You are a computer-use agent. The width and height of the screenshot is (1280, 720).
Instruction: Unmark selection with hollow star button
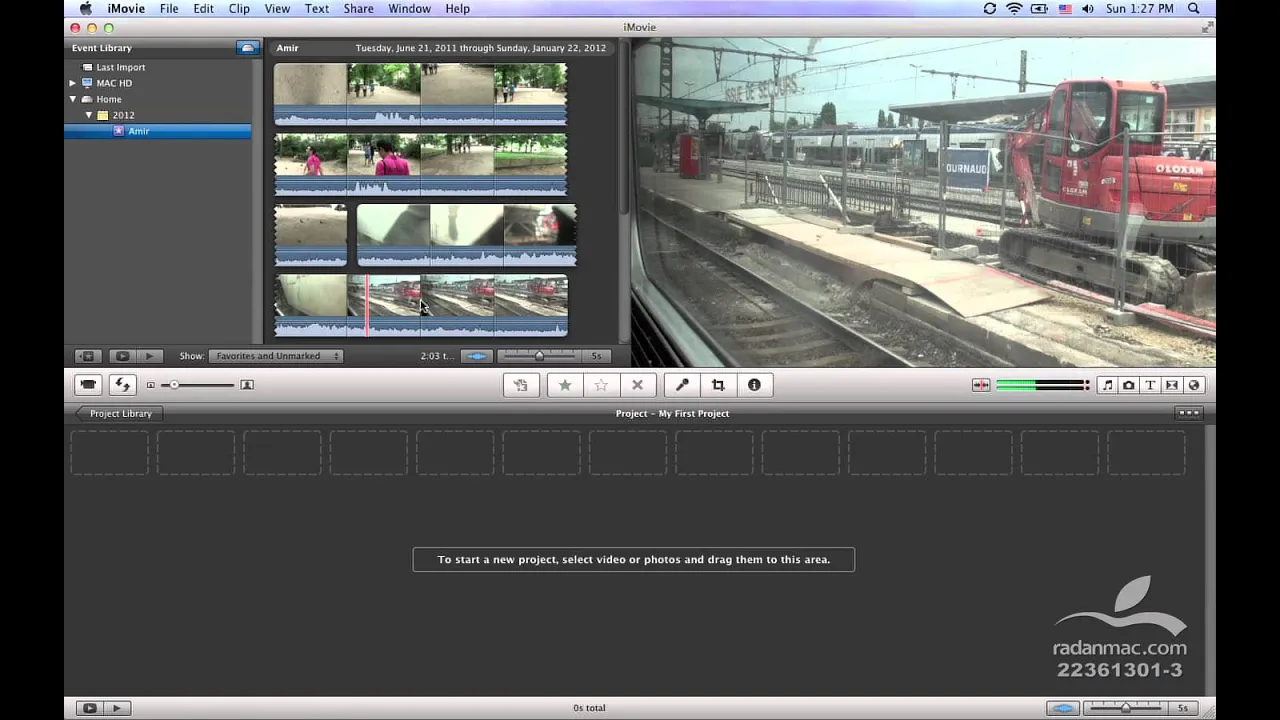pos(601,385)
